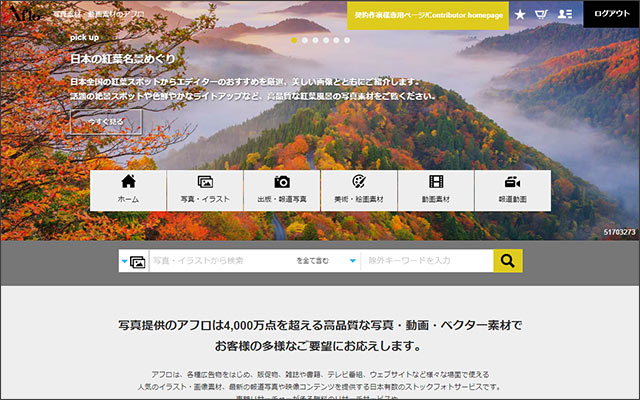Open the shopping cart icon
The image size is (640, 400).
point(541,14)
